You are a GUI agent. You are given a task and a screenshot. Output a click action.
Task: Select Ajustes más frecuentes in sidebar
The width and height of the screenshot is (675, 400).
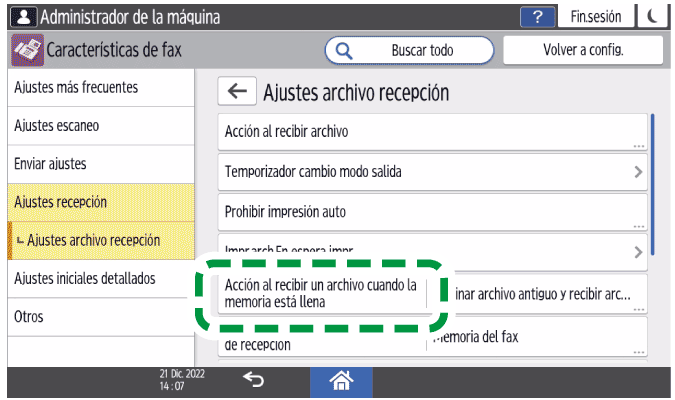(97, 87)
